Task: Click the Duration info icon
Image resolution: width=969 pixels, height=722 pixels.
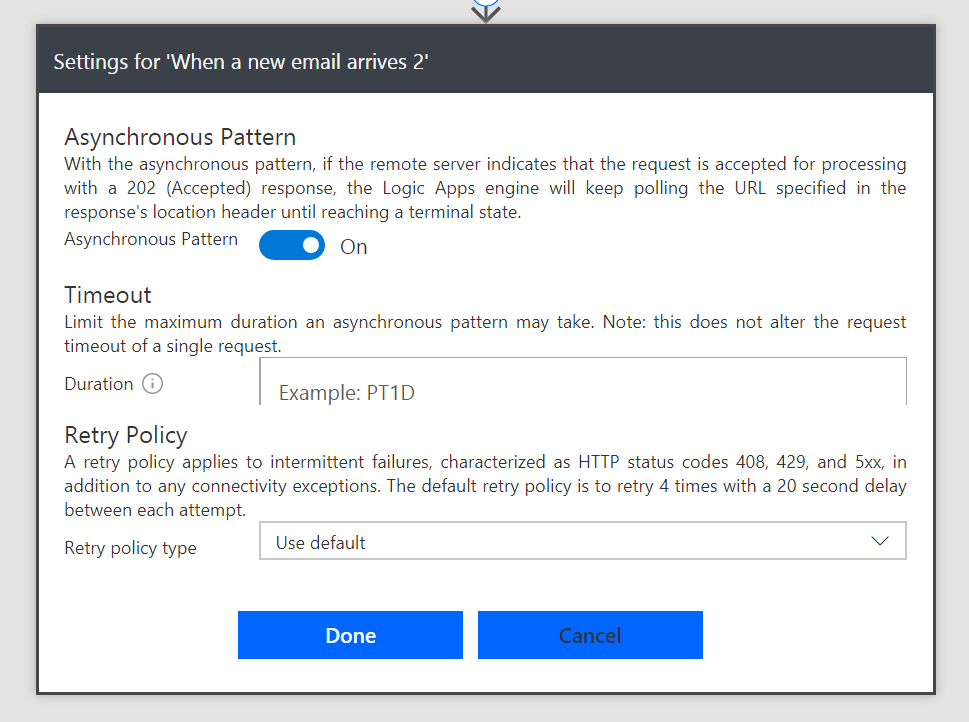Action: tap(152, 384)
